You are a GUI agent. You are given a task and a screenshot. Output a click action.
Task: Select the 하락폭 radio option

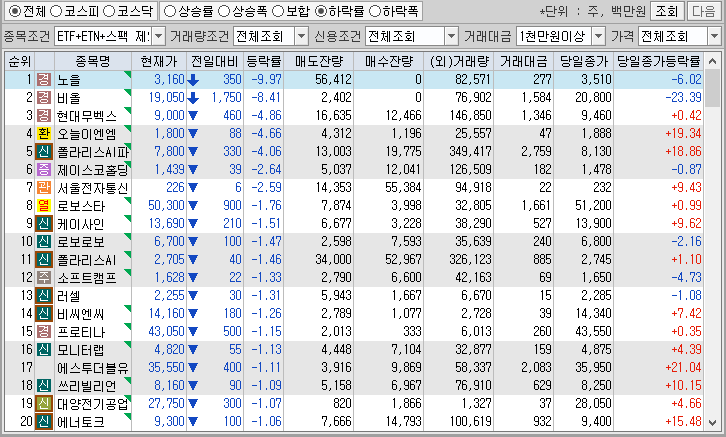(374, 11)
